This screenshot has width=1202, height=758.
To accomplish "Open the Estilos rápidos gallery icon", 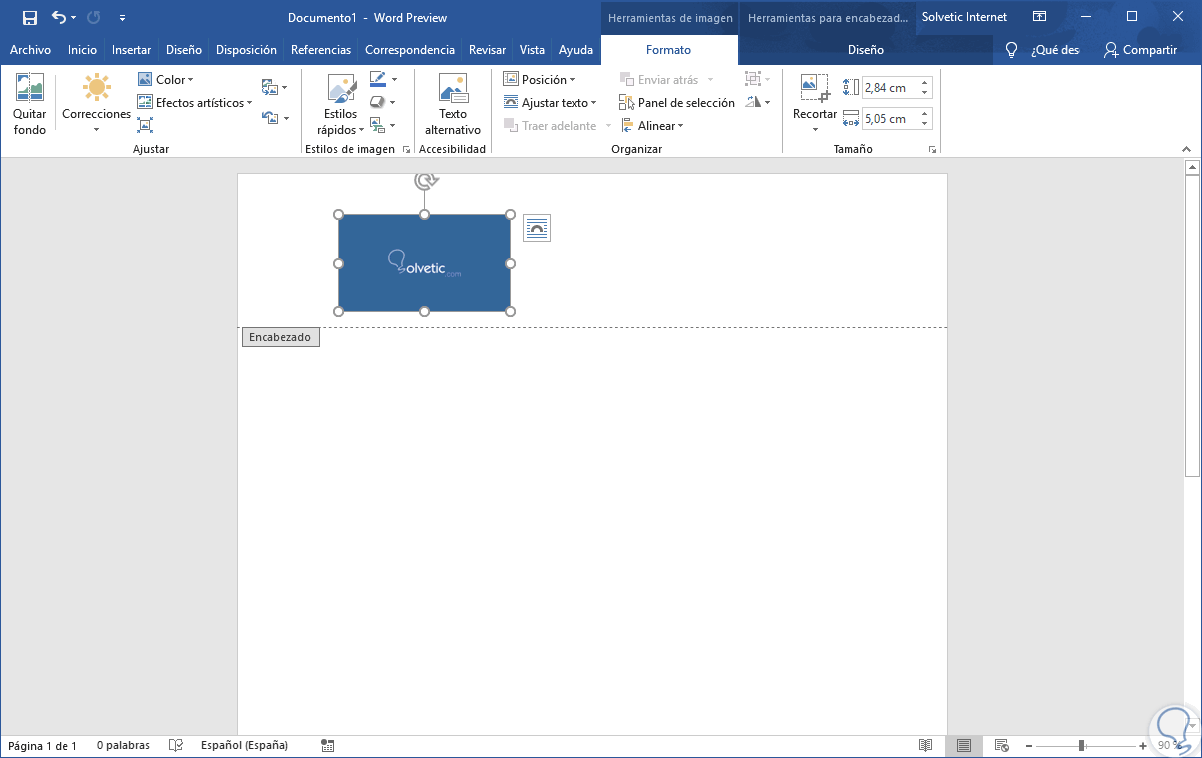I will click(342, 89).
